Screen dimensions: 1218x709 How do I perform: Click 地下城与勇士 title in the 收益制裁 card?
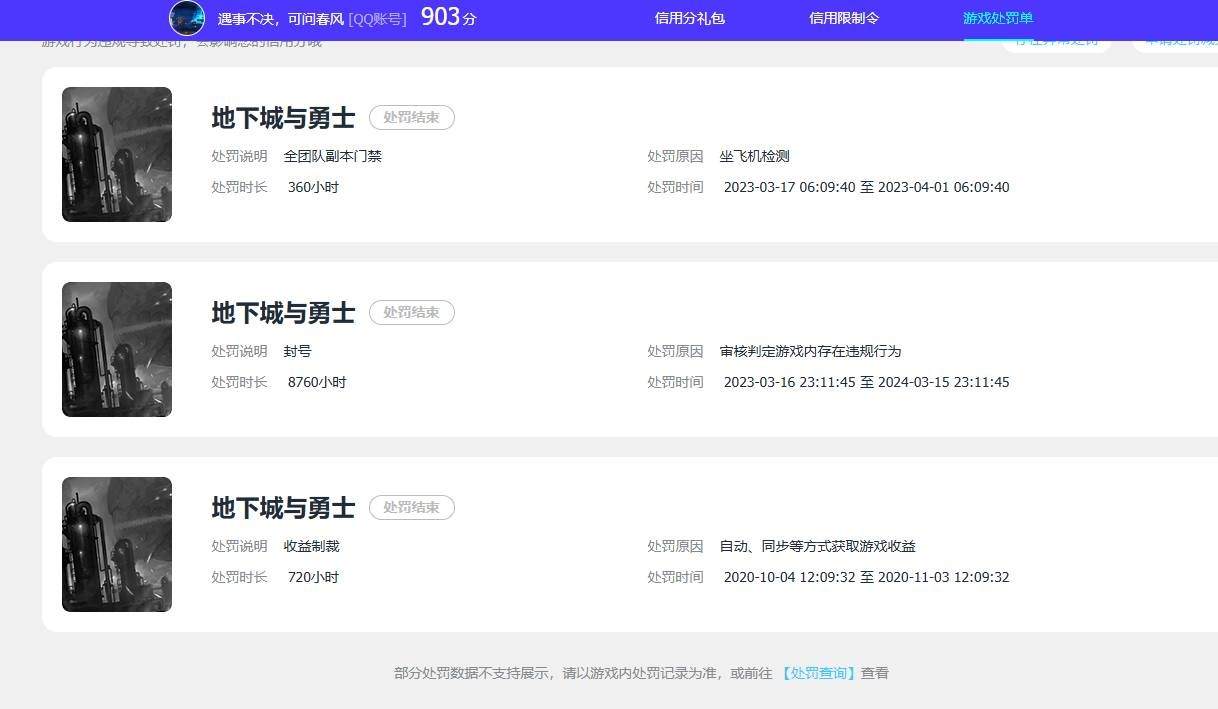283,508
